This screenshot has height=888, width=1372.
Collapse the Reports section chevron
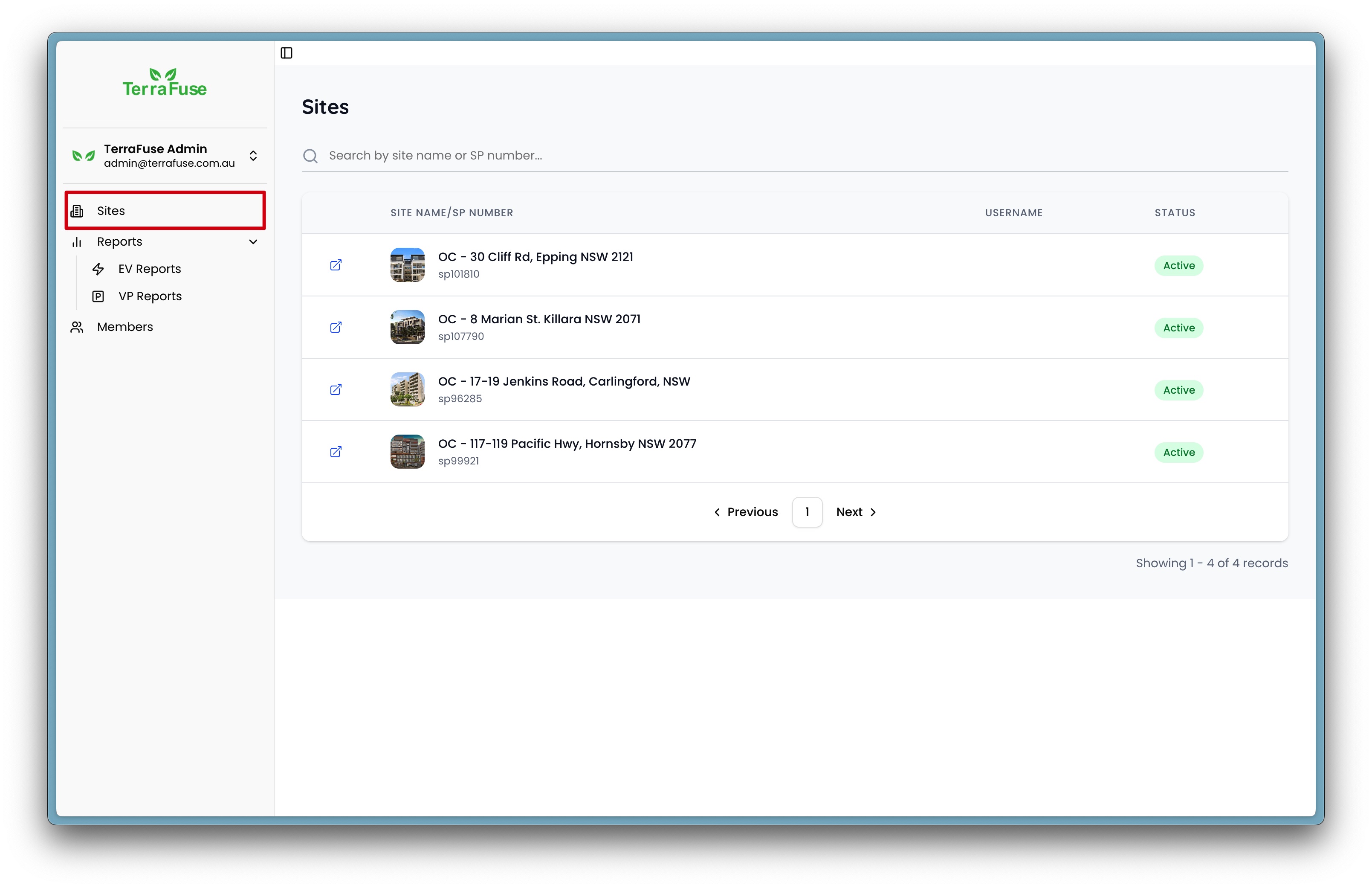click(x=254, y=241)
